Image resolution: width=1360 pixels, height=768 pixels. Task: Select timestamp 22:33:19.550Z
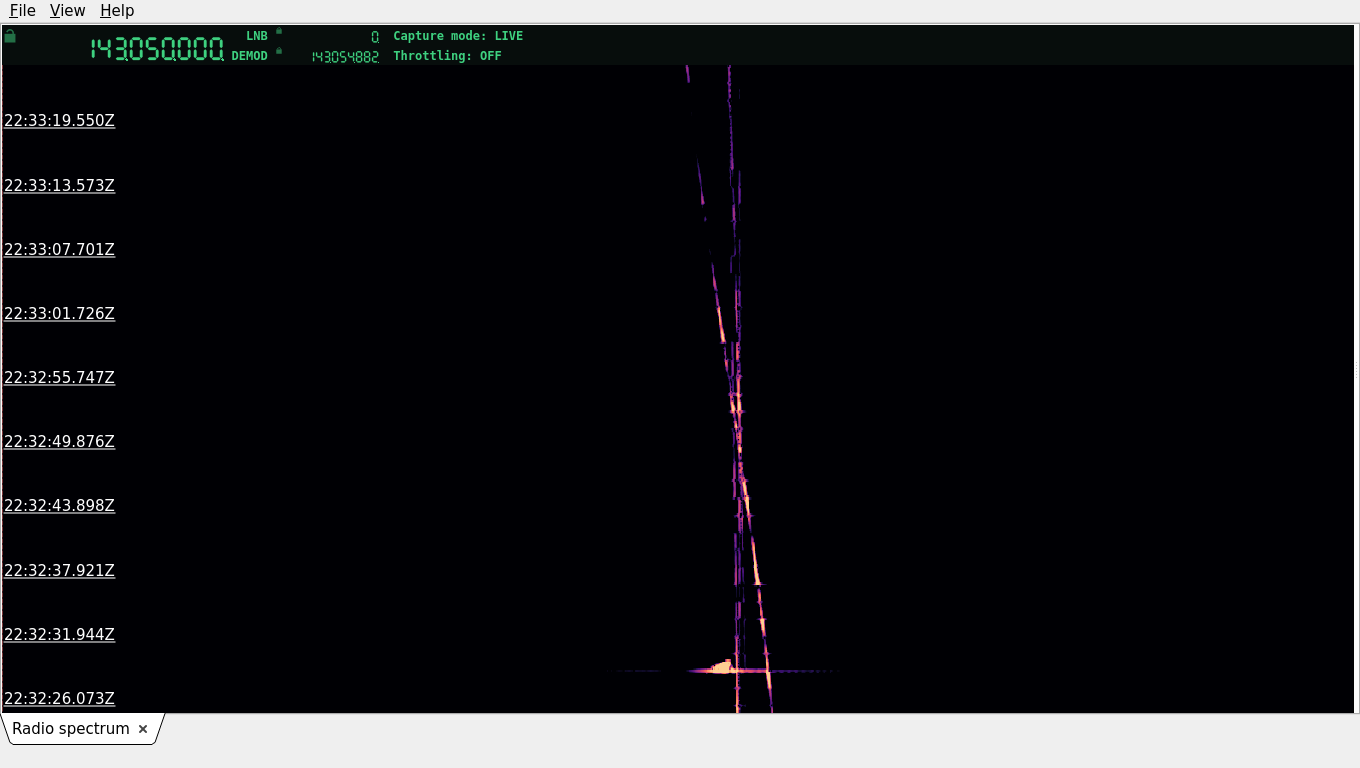click(59, 121)
